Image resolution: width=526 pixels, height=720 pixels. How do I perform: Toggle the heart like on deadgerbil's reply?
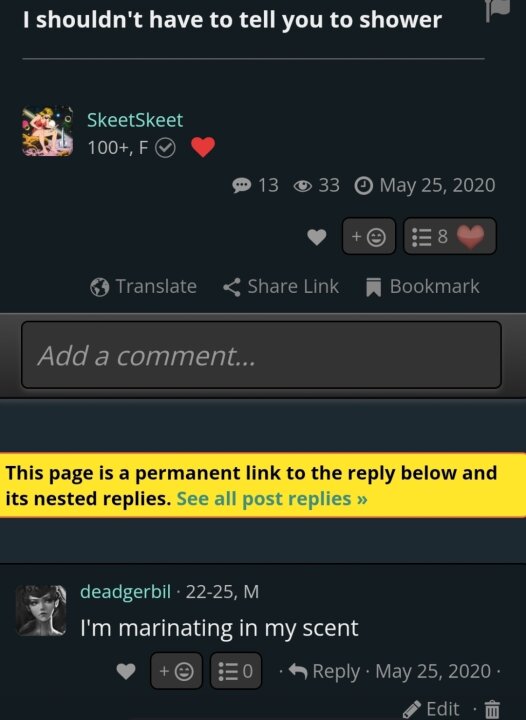[x=126, y=671]
